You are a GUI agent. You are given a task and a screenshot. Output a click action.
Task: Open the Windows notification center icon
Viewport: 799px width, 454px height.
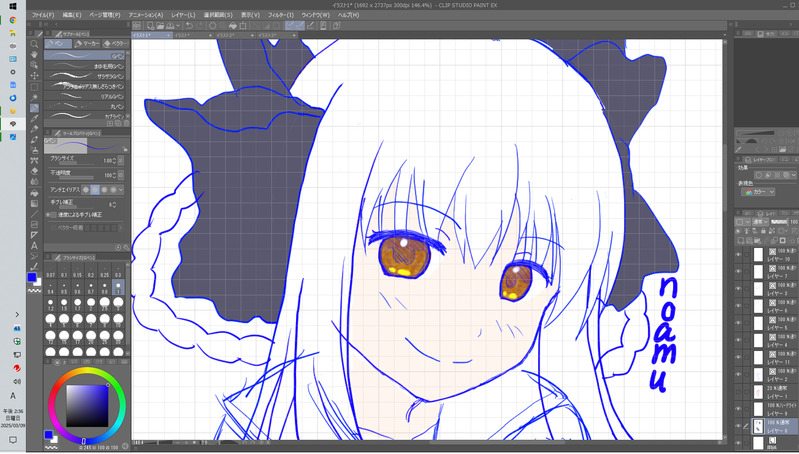coord(13,440)
